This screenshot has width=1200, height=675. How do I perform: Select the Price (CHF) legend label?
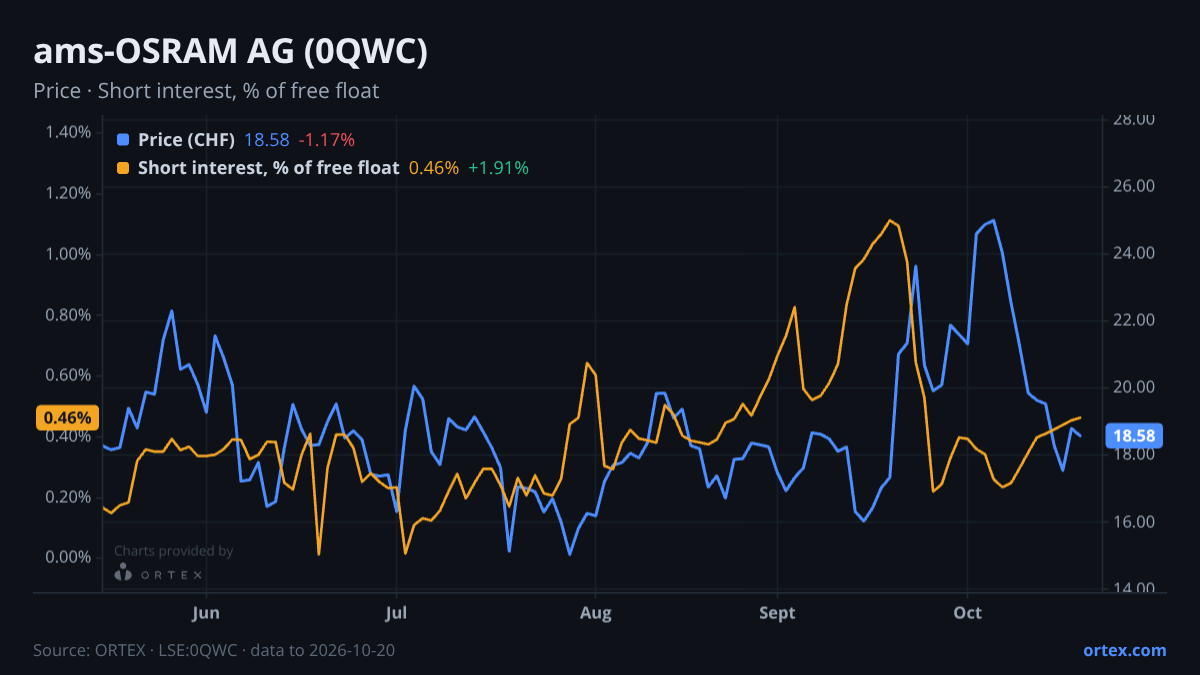[187, 140]
